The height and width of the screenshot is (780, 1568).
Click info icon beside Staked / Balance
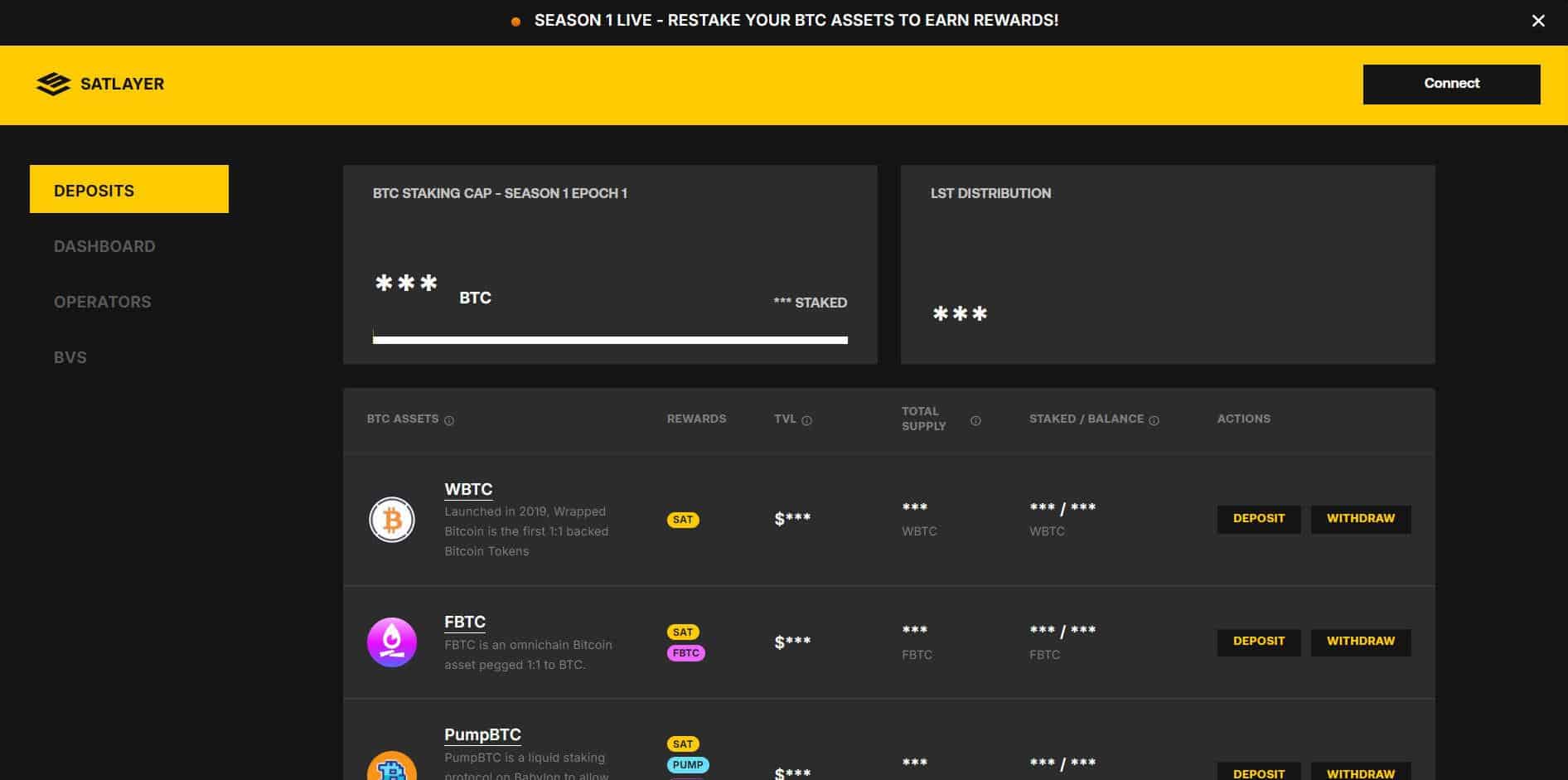1154,420
